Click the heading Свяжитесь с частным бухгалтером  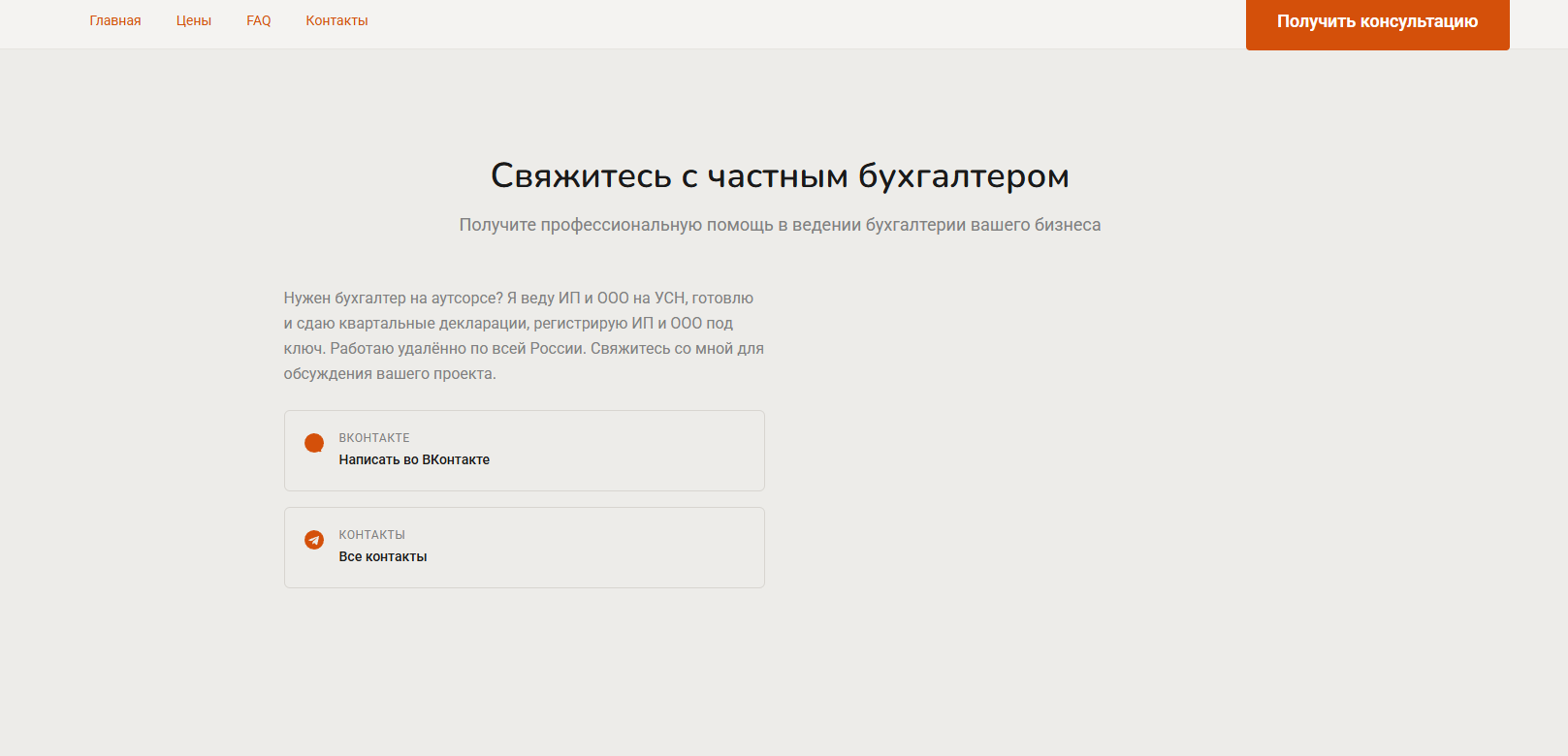click(x=780, y=176)
